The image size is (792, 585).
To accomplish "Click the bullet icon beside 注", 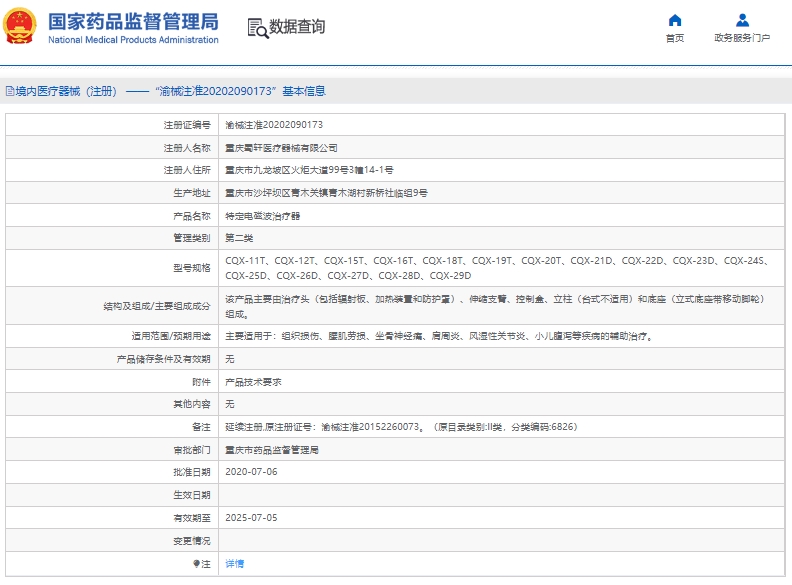I will pos(196,563).
